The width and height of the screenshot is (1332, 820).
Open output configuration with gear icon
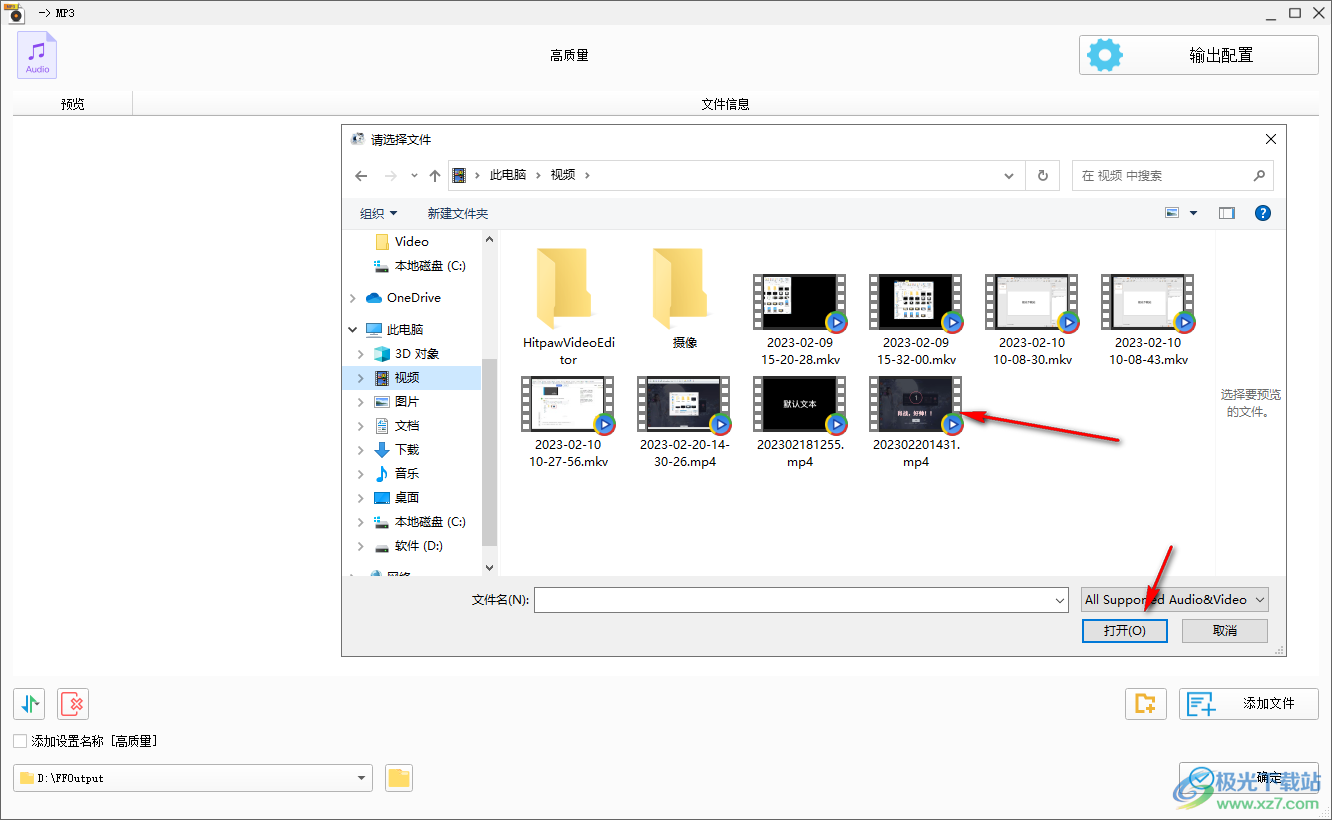pyautogui.click(x=1198, y=55)
